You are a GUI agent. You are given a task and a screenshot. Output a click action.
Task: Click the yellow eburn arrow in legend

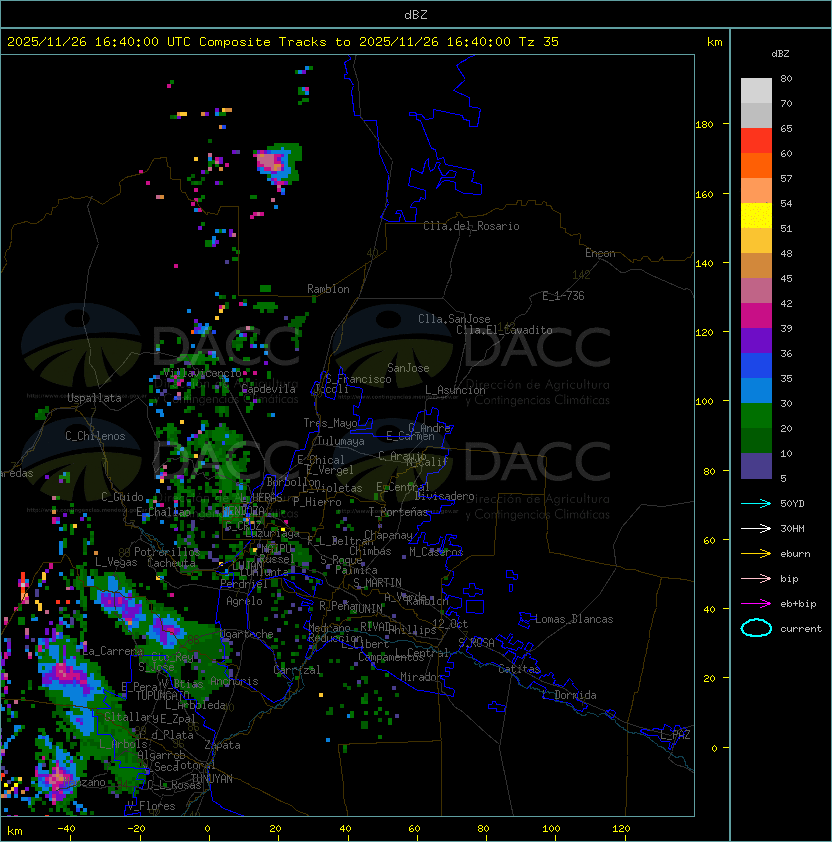point(756,554)
